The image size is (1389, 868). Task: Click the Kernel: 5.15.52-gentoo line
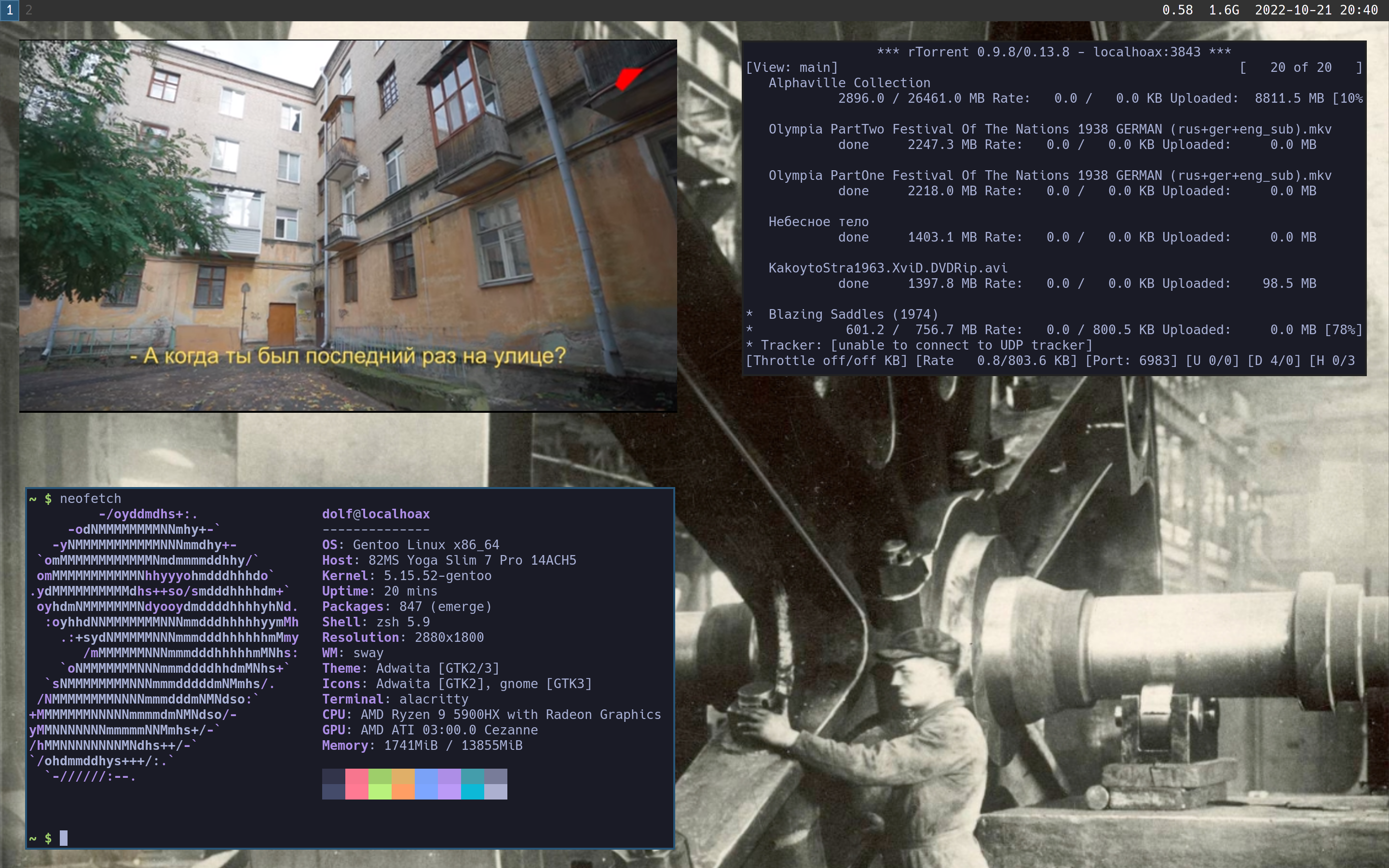click(x=407, y=576)
